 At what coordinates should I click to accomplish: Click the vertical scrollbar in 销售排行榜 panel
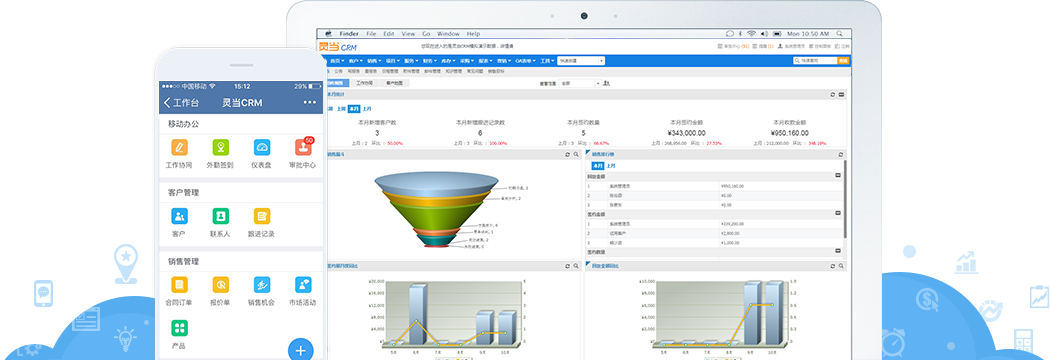point(845,199)
